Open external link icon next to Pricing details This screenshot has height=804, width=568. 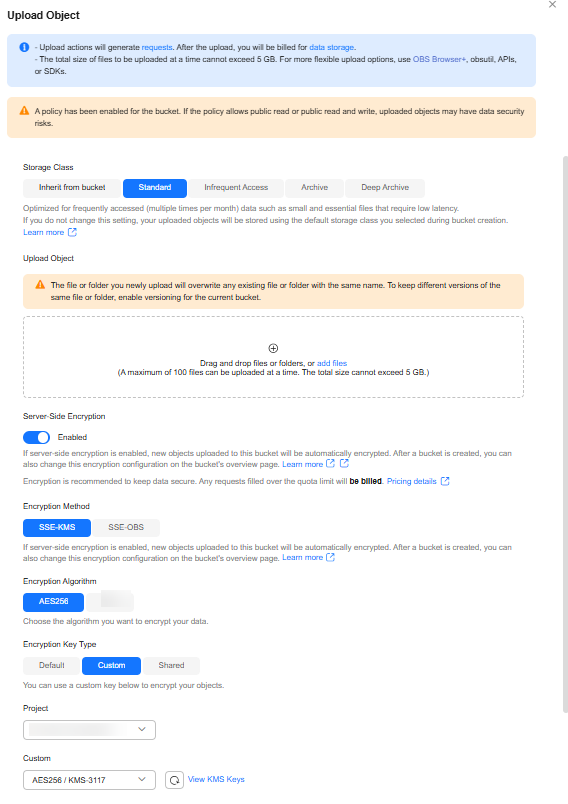click(445, 481)
